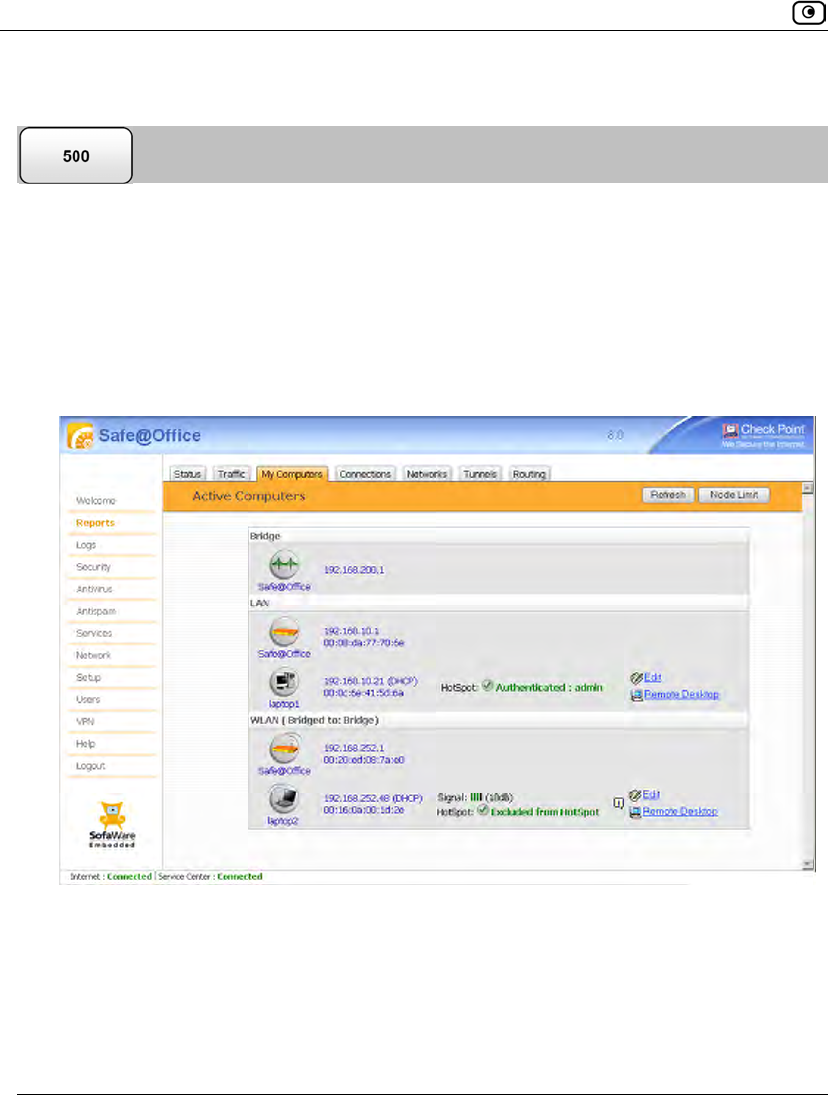The width and height of the screenshot is (828, 1095).
Task: Click IP 192.168.252.48 (DHCP)
Action: click(373, 798)
